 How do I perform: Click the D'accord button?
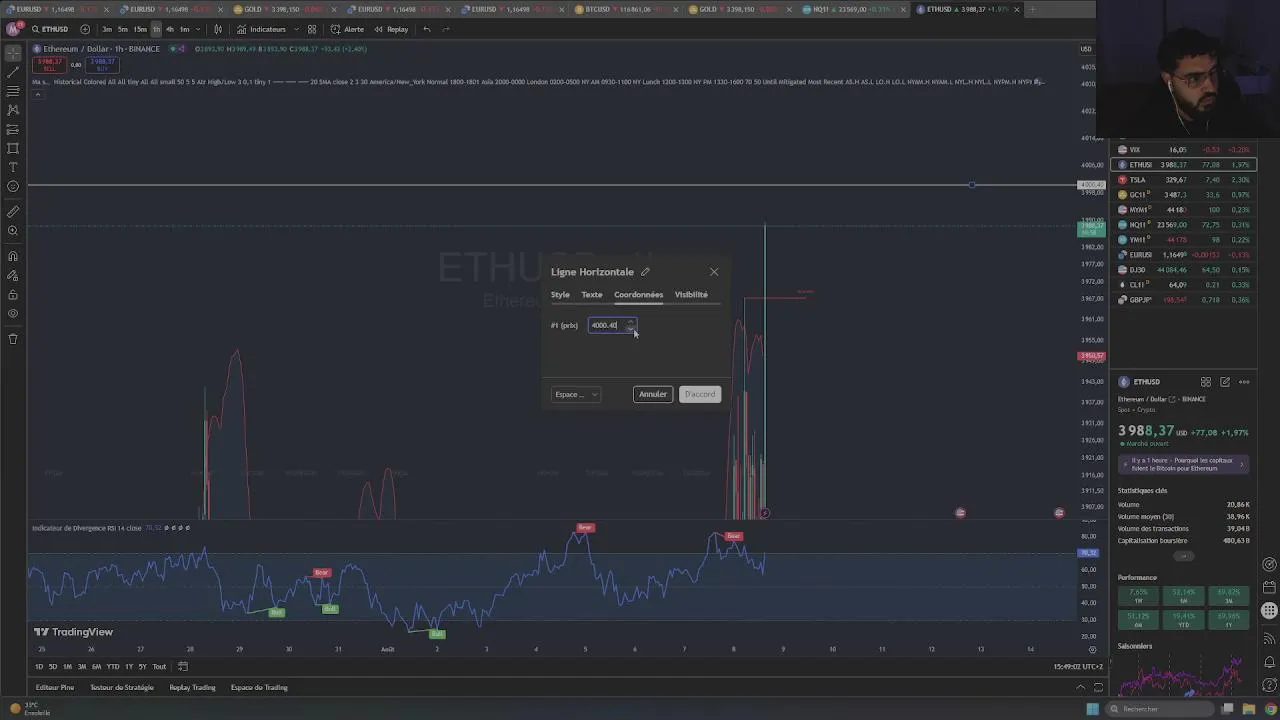pyautogui.click(x=700, y=394)
